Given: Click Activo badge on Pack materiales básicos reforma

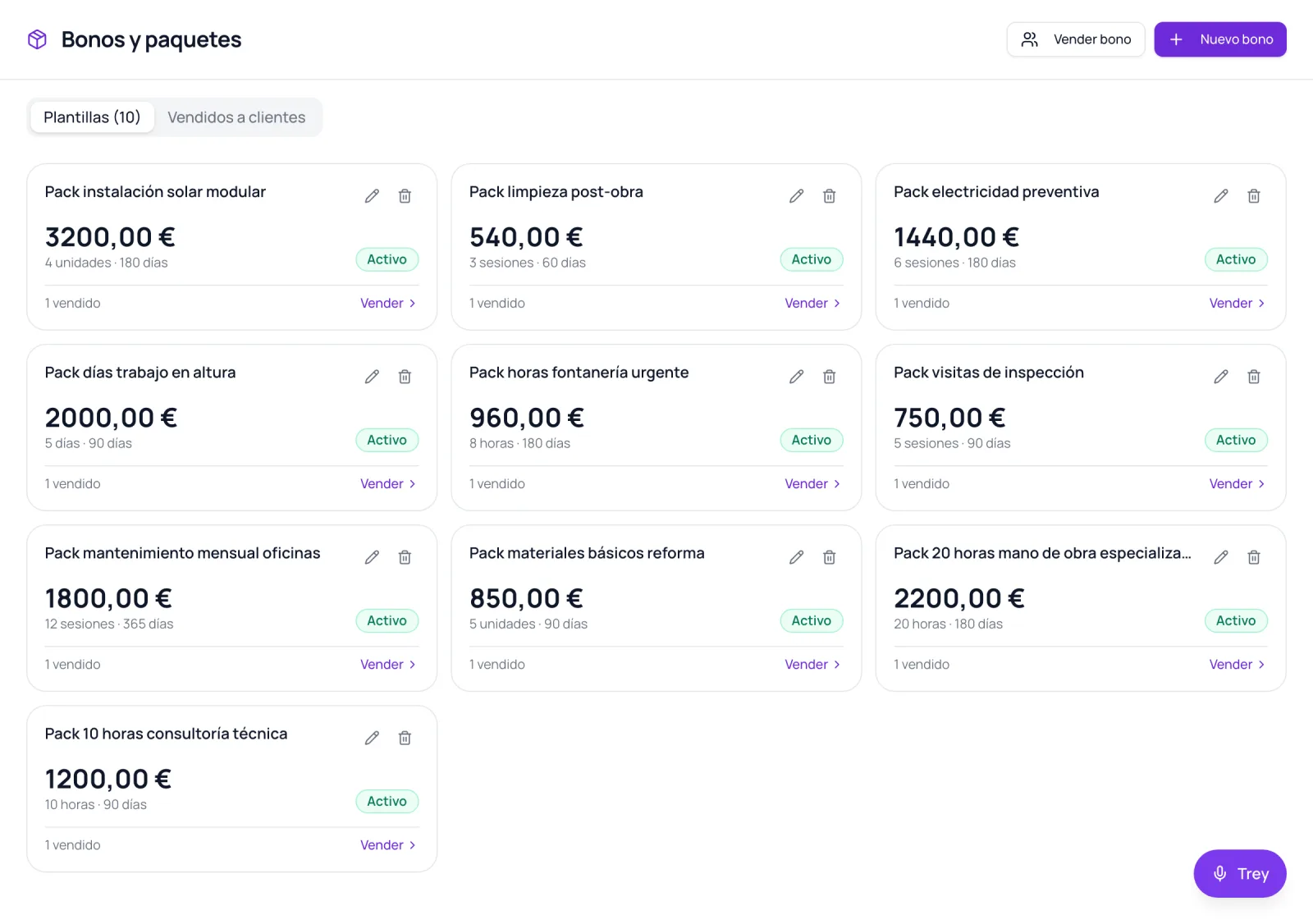Looking at the screenshot, I should pyautogui.click(x=812, y=620).
